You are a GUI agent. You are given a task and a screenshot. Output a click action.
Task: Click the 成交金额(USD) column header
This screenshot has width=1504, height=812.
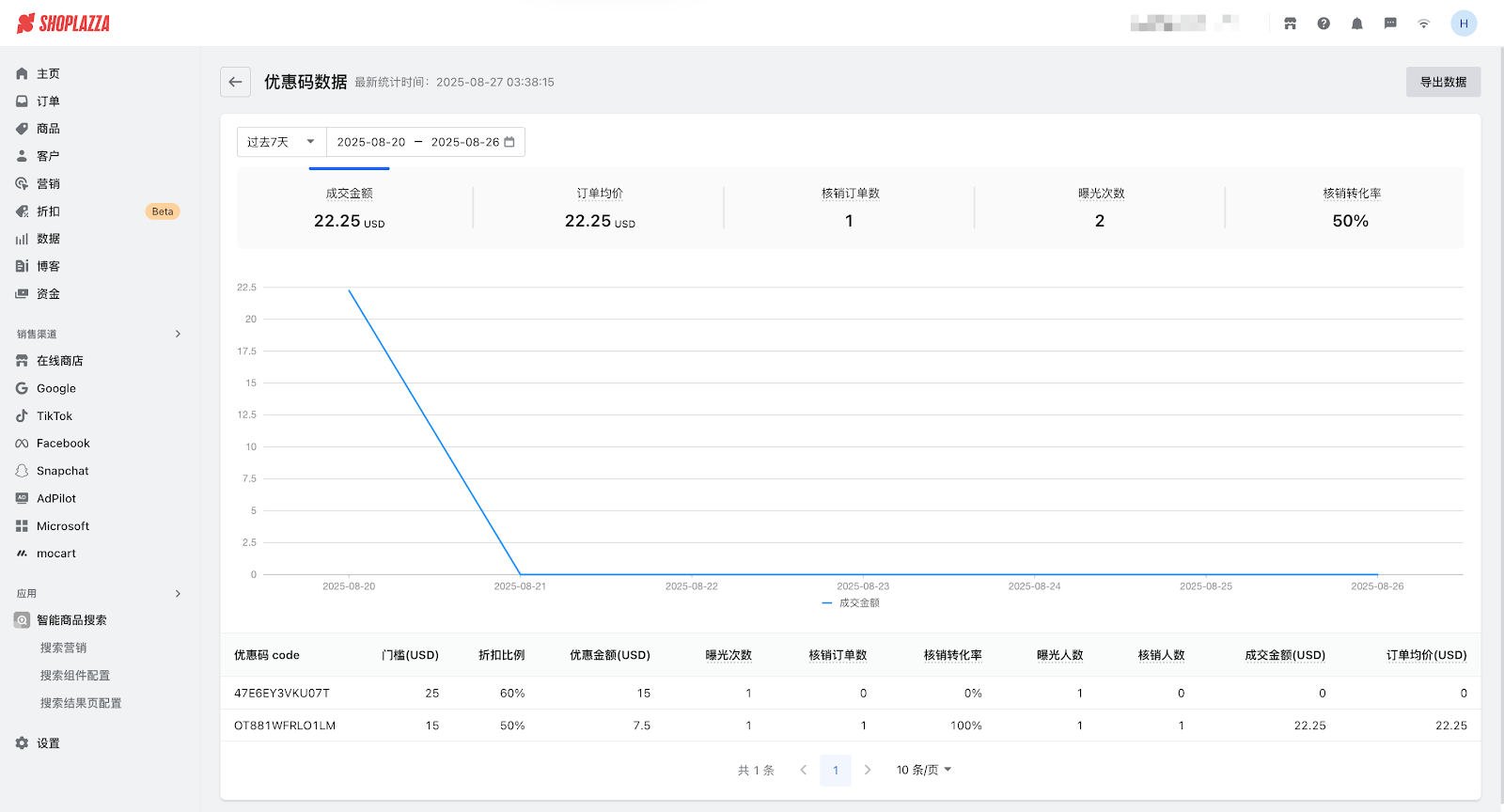pyautogui.click(x=1285, y=655)
